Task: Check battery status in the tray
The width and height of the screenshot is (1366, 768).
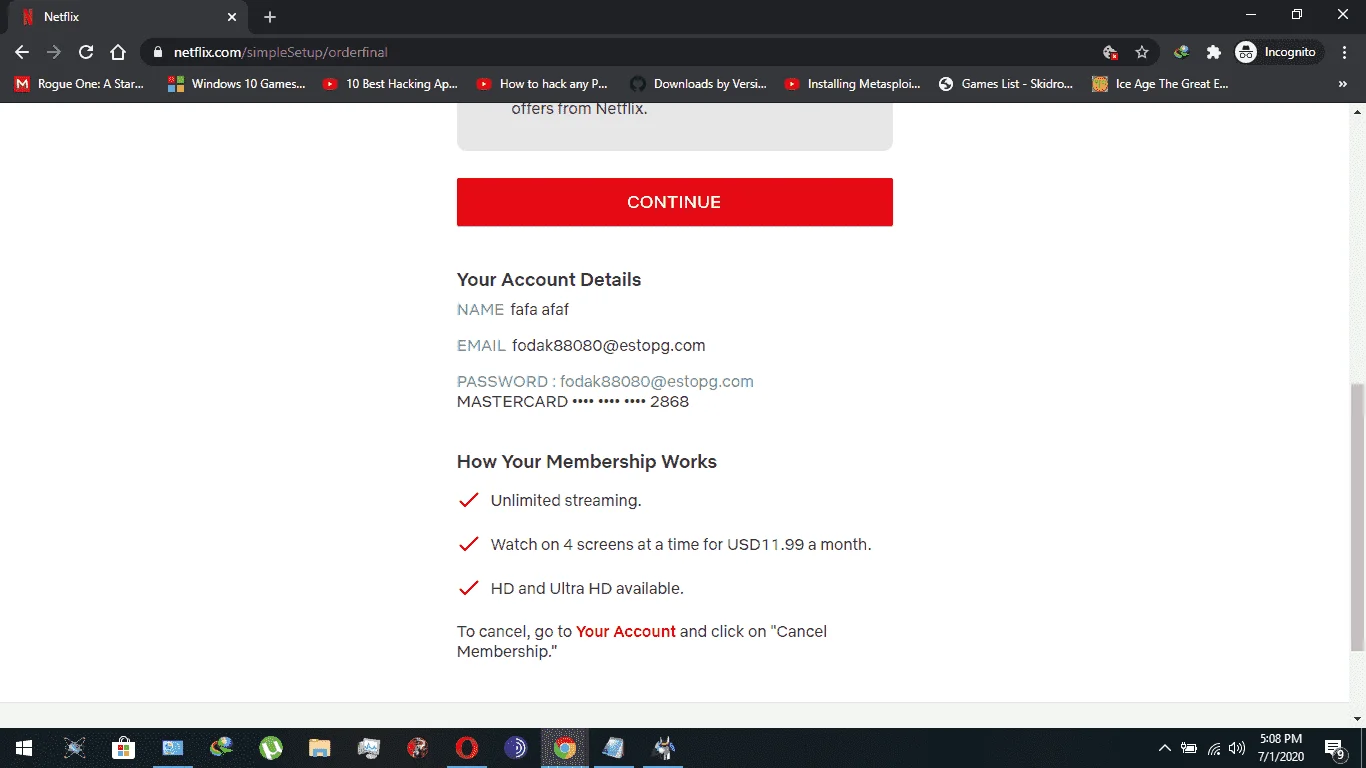Action: point(1189,748)
